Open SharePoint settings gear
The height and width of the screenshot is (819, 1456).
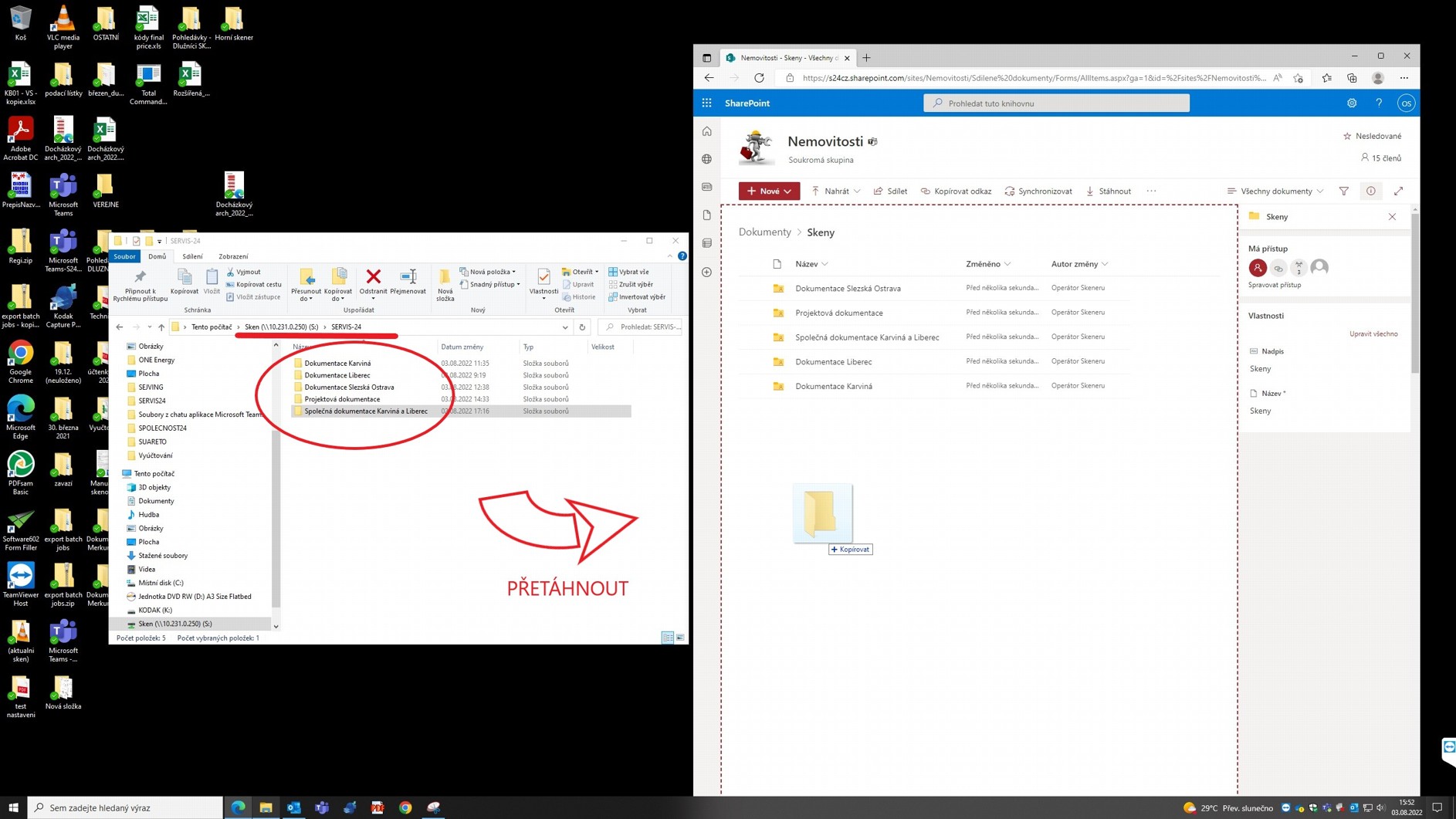click(x=1351, y=103)
